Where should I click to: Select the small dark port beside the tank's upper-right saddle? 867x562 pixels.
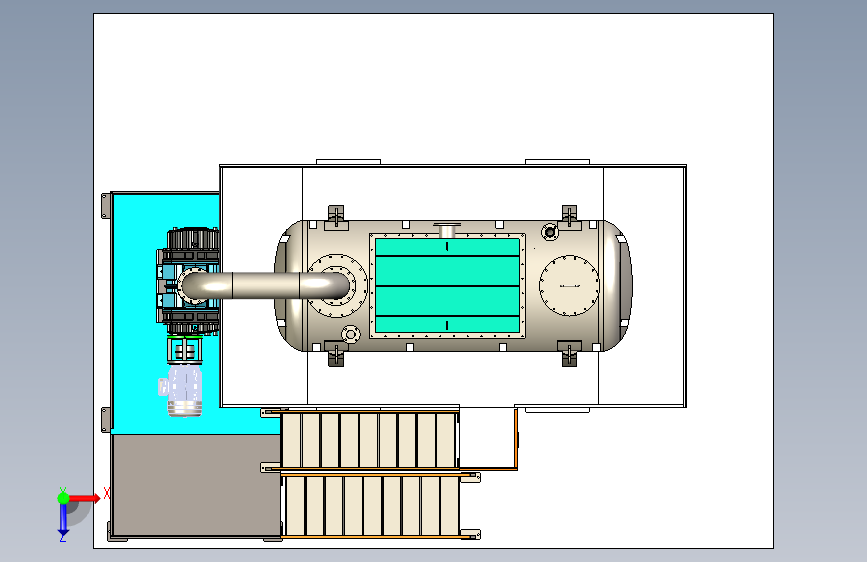point(550,231)
